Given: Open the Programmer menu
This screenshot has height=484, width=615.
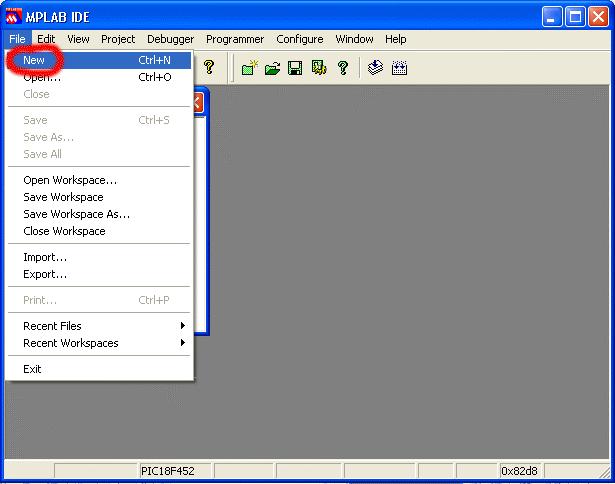Looking at the screenshot, I should point(235,39).
